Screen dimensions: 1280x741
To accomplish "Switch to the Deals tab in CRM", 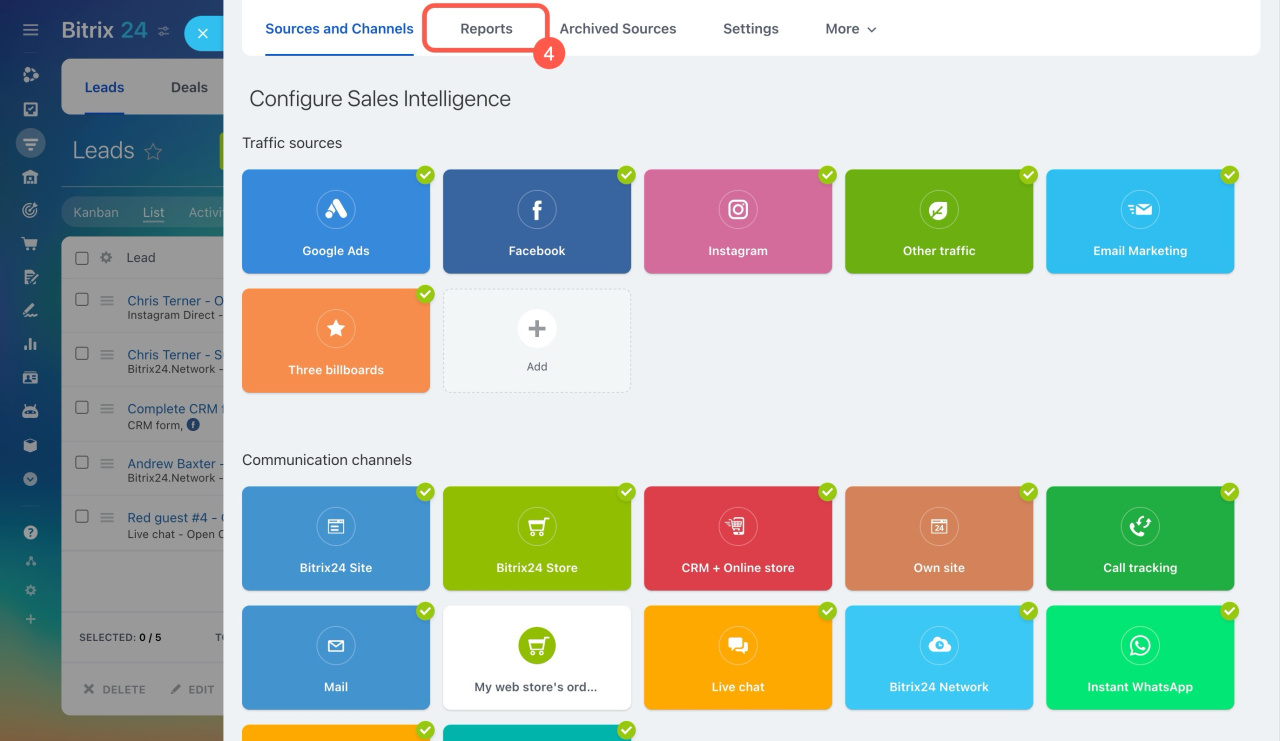I will click(189, 87).
